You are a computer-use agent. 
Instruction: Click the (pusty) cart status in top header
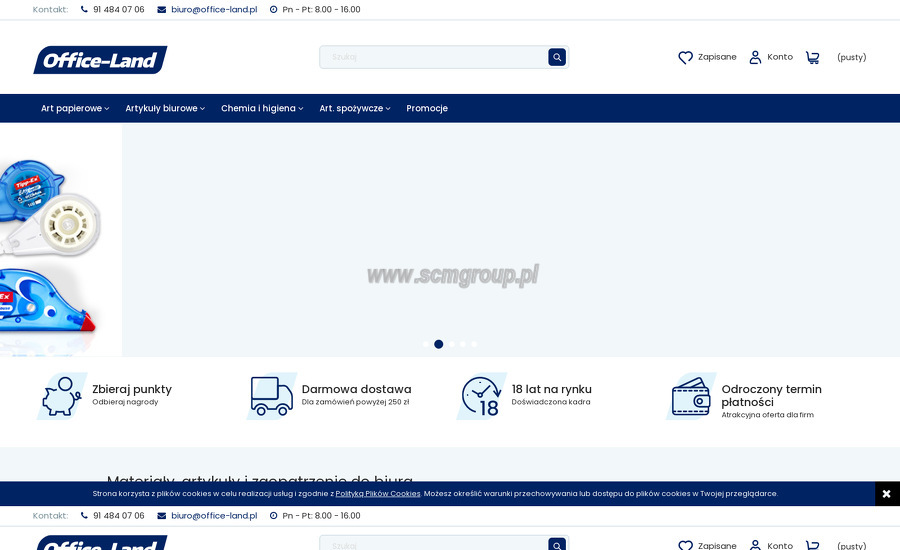click(x=852, y=57)
